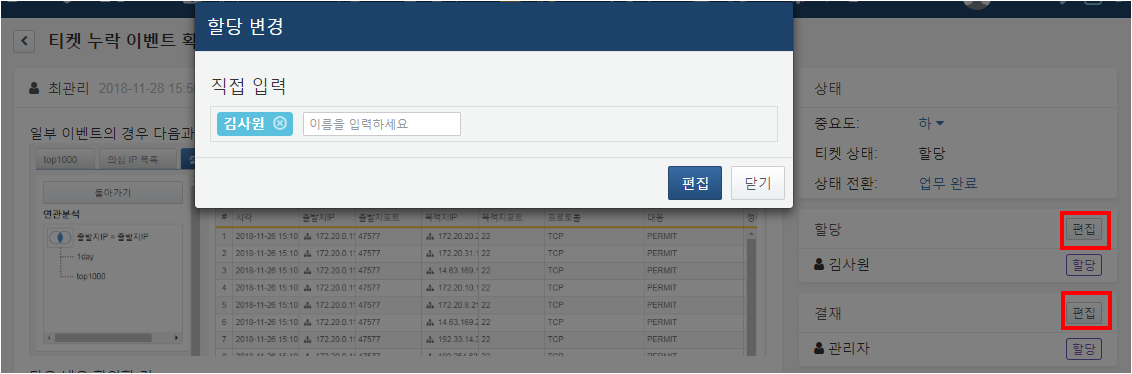Click the table's vertical scrollbar up arrow
1132x374 pixels.
pyautogui.click(x=752, y=234)
